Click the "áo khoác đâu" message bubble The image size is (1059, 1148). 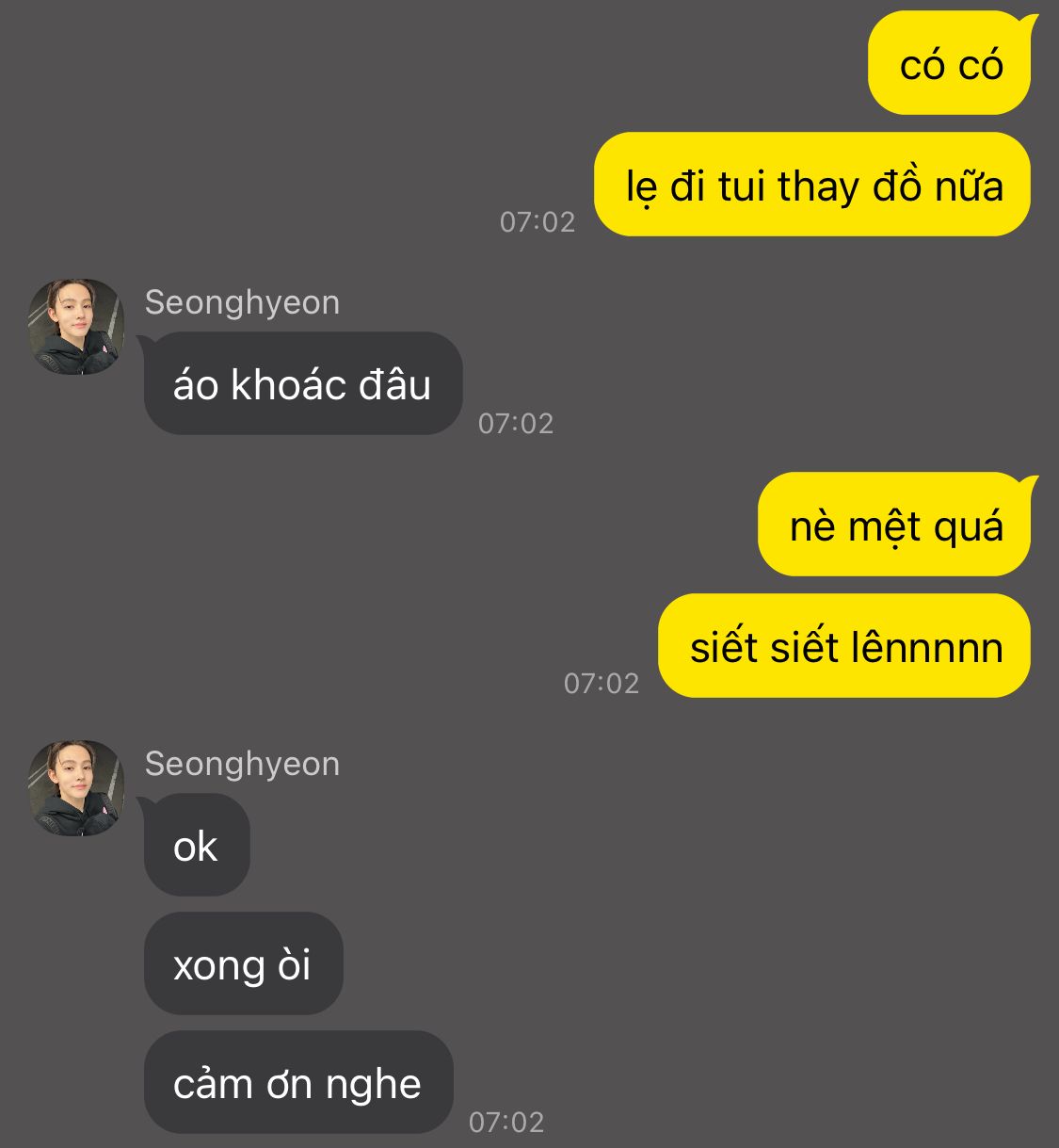(x=302, y=384)
